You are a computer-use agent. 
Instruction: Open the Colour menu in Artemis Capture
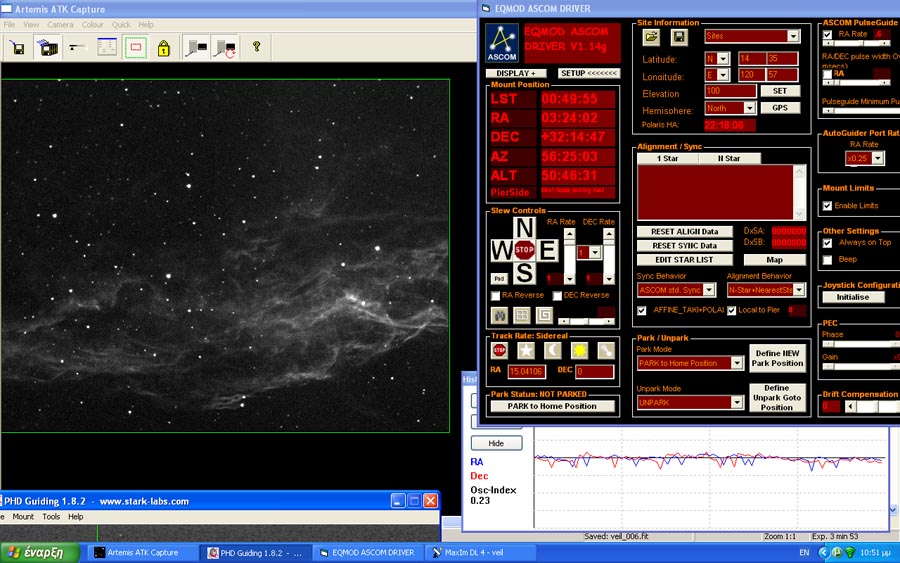pyautogui.click(x=92, y=25)
